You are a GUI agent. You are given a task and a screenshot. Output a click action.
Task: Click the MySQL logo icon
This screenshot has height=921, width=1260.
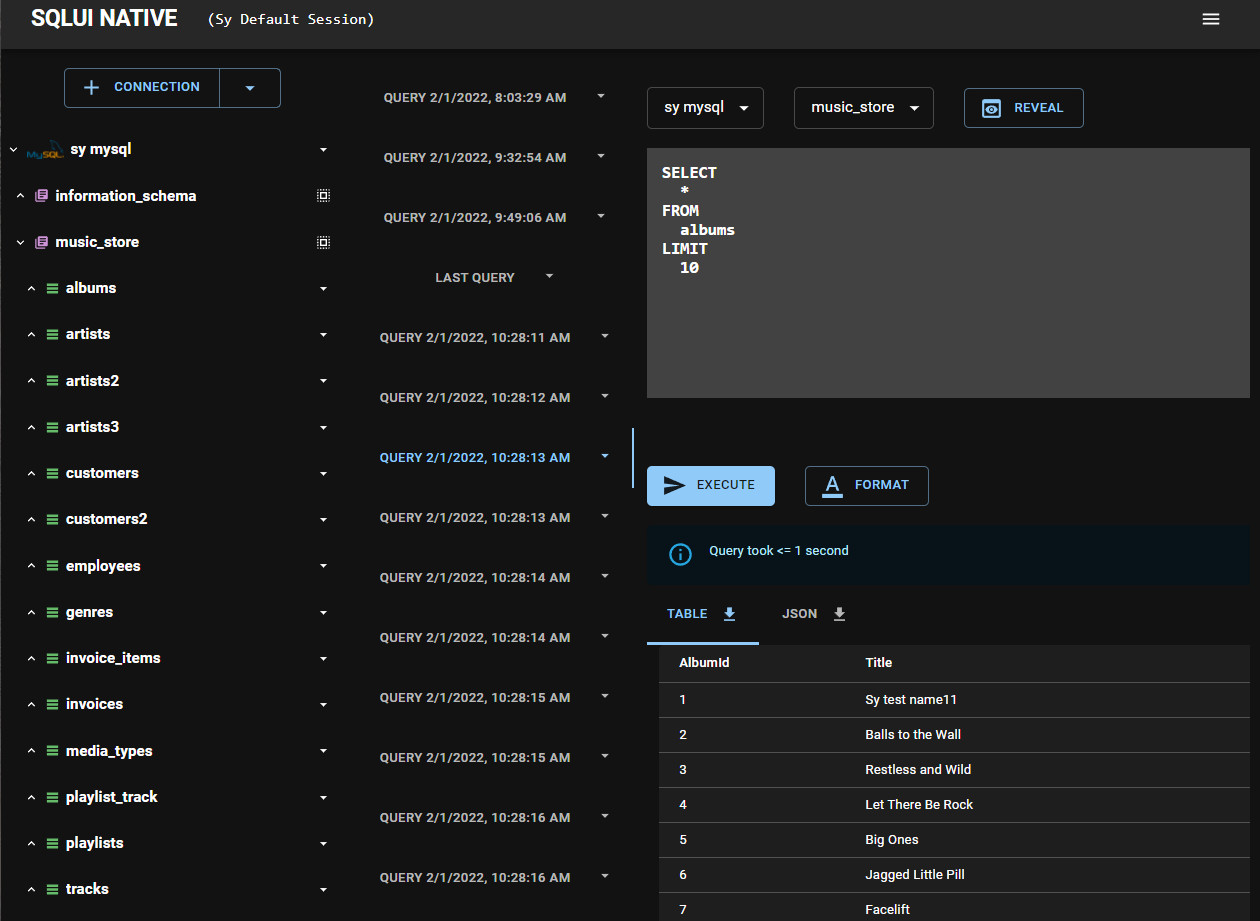pos(45,151)
